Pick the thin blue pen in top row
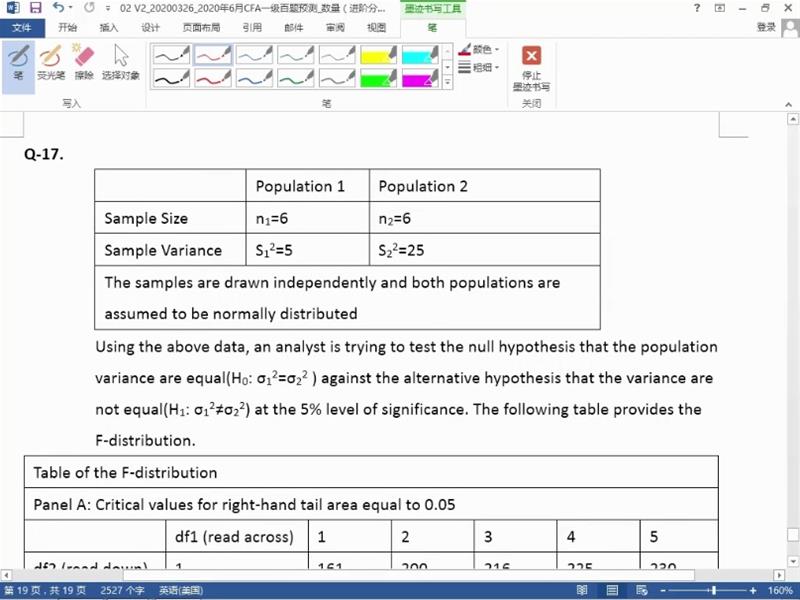 coord(254,55)
